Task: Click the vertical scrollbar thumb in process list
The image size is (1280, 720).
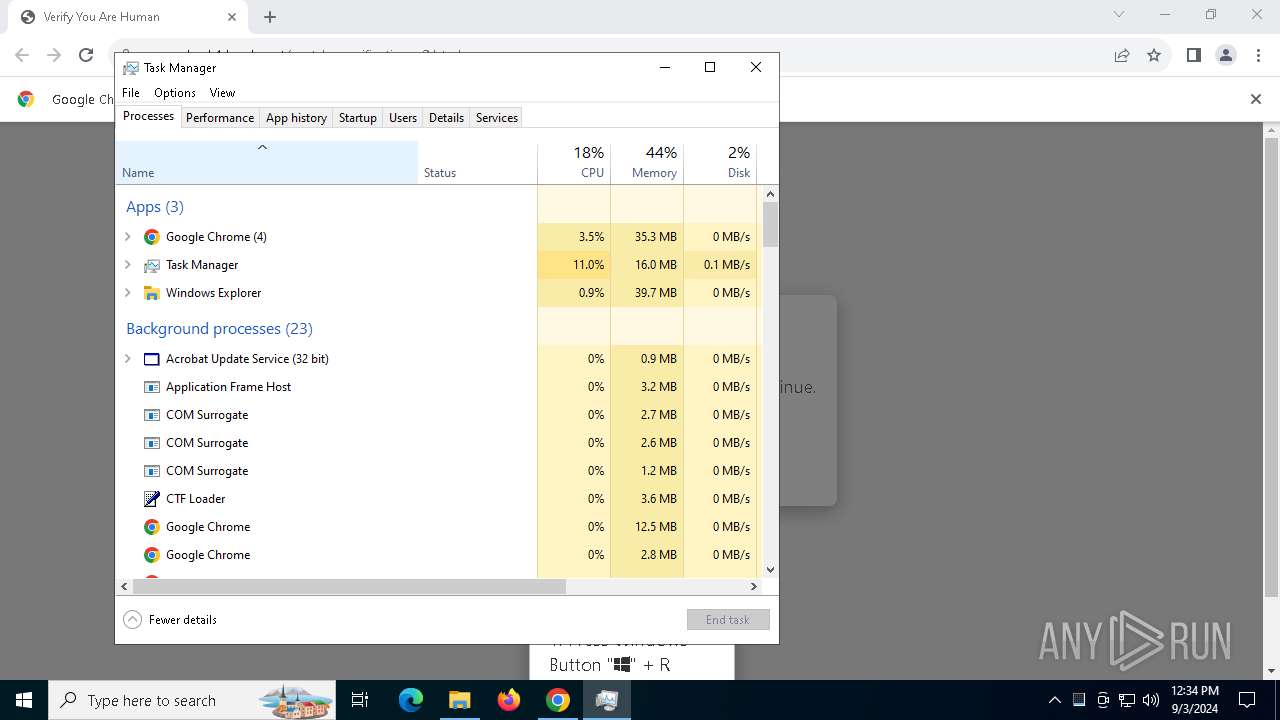Action: tap(770, 224)
